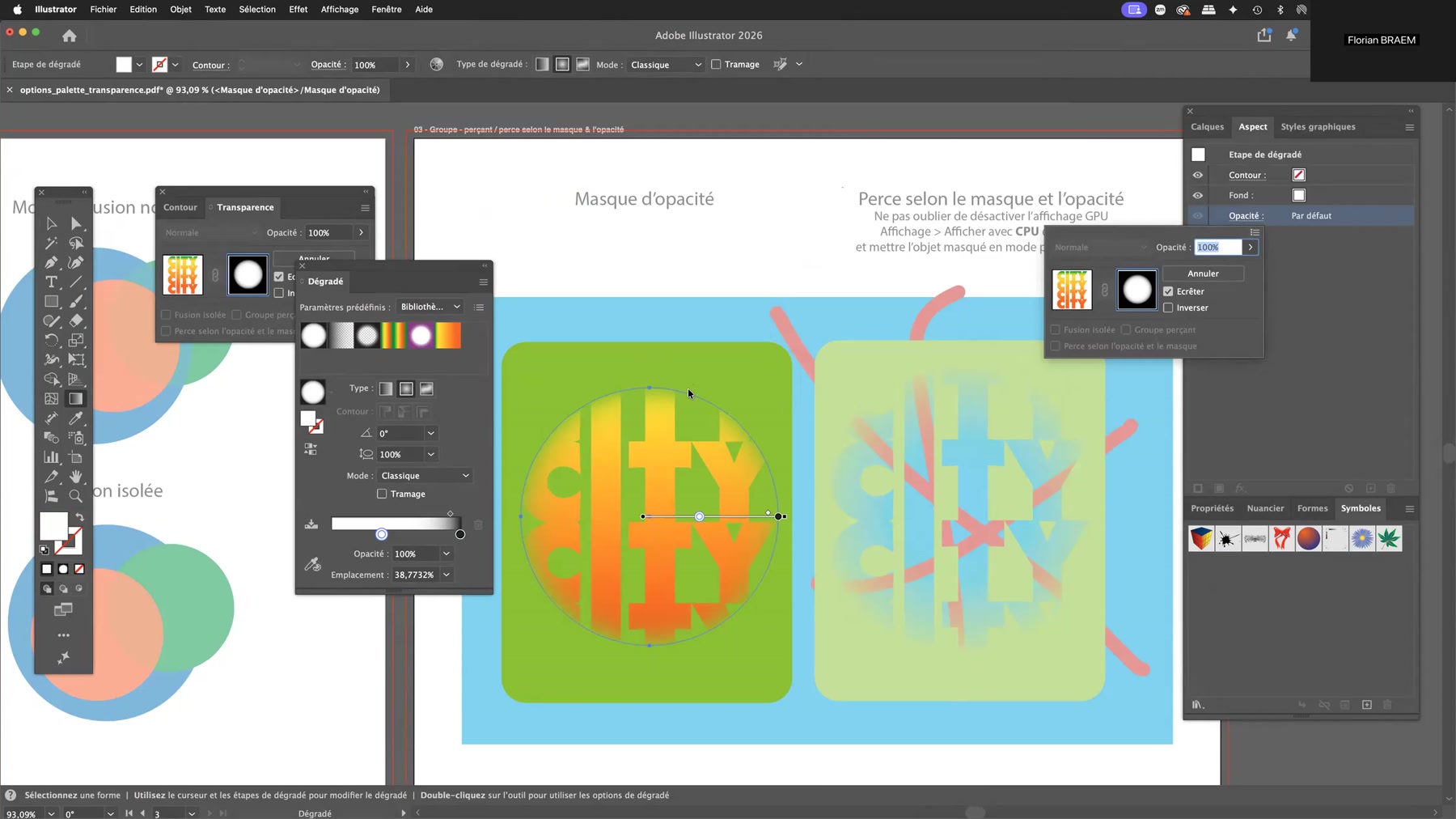Screen dimensions: 1456x819
Task: Select the Gradient tool in toolbox
Action: coord(76,399)
